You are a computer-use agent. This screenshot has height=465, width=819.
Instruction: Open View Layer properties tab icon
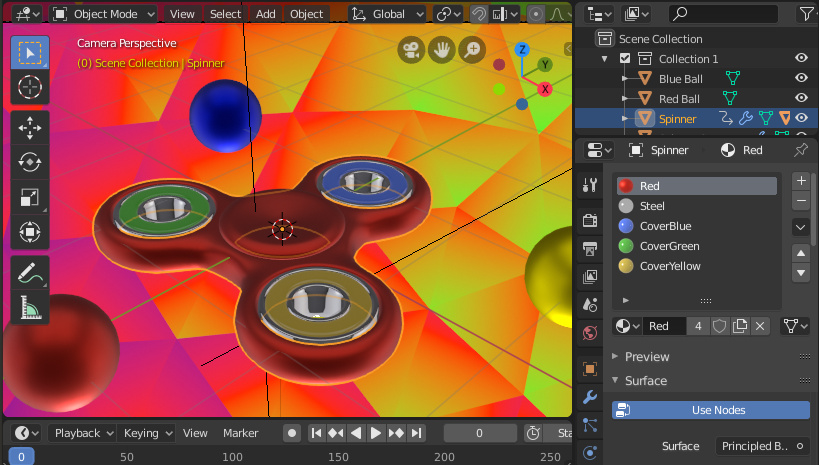click(590, 276)
